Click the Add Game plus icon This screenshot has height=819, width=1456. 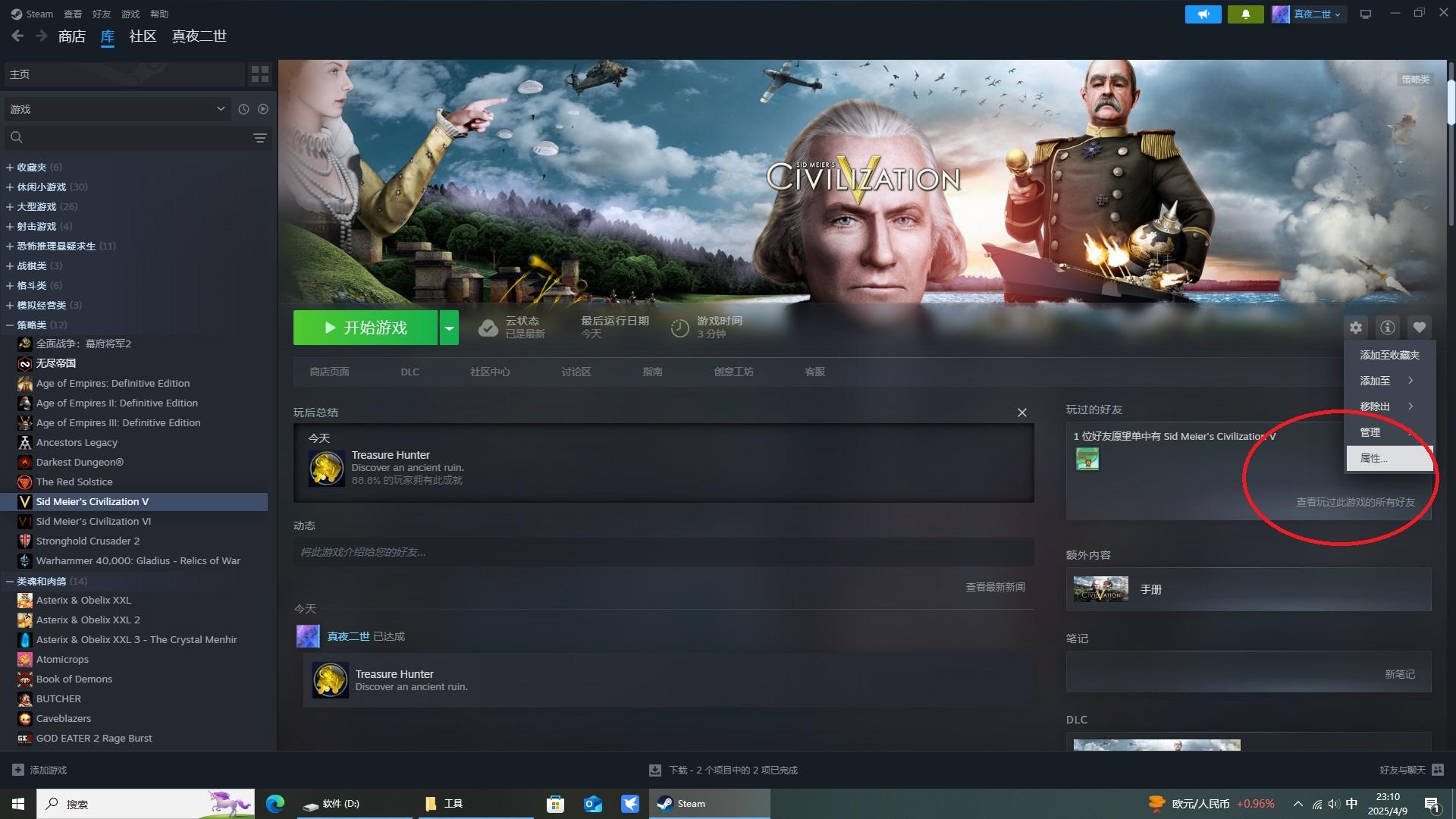pyautogui.click(x=18, y=770)
